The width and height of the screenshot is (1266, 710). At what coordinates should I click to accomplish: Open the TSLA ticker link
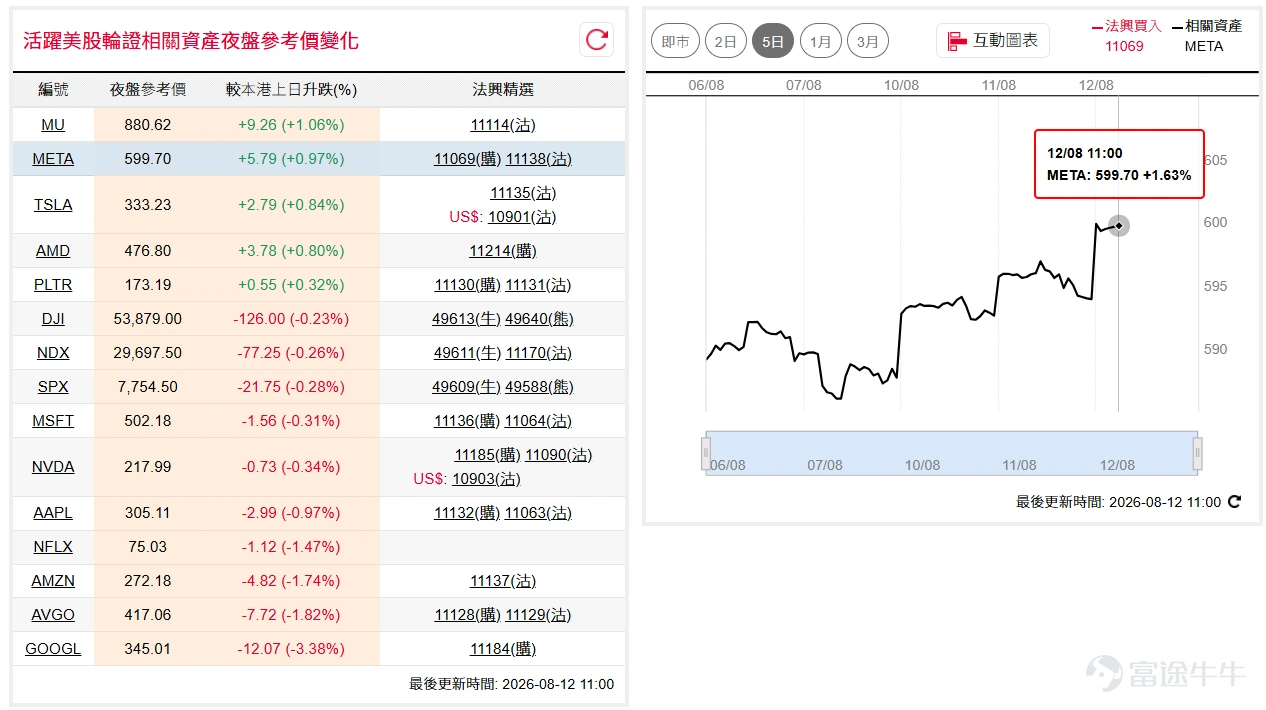point(53,205)
